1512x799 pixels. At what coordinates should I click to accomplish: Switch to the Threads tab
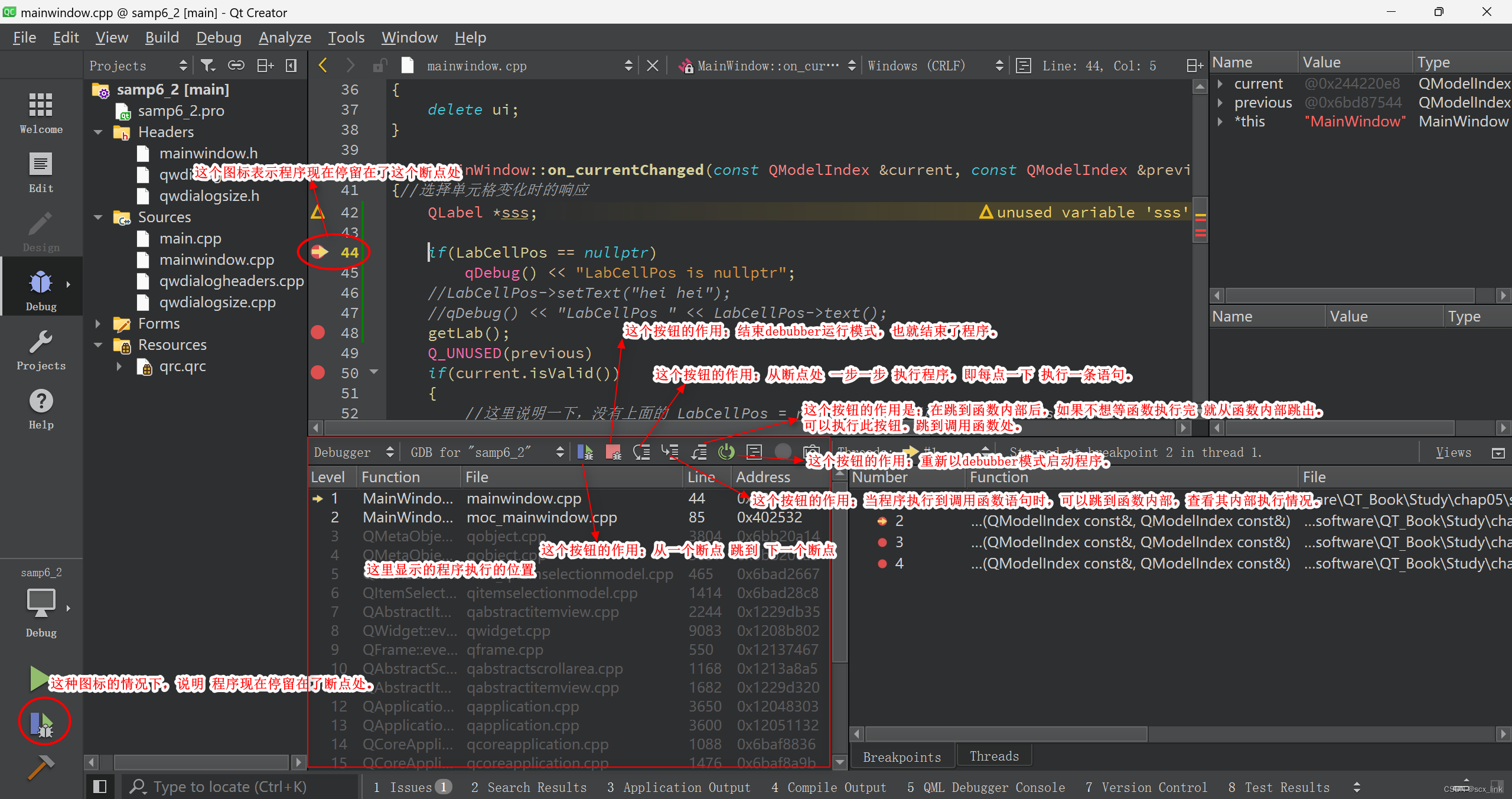[994, 756]
